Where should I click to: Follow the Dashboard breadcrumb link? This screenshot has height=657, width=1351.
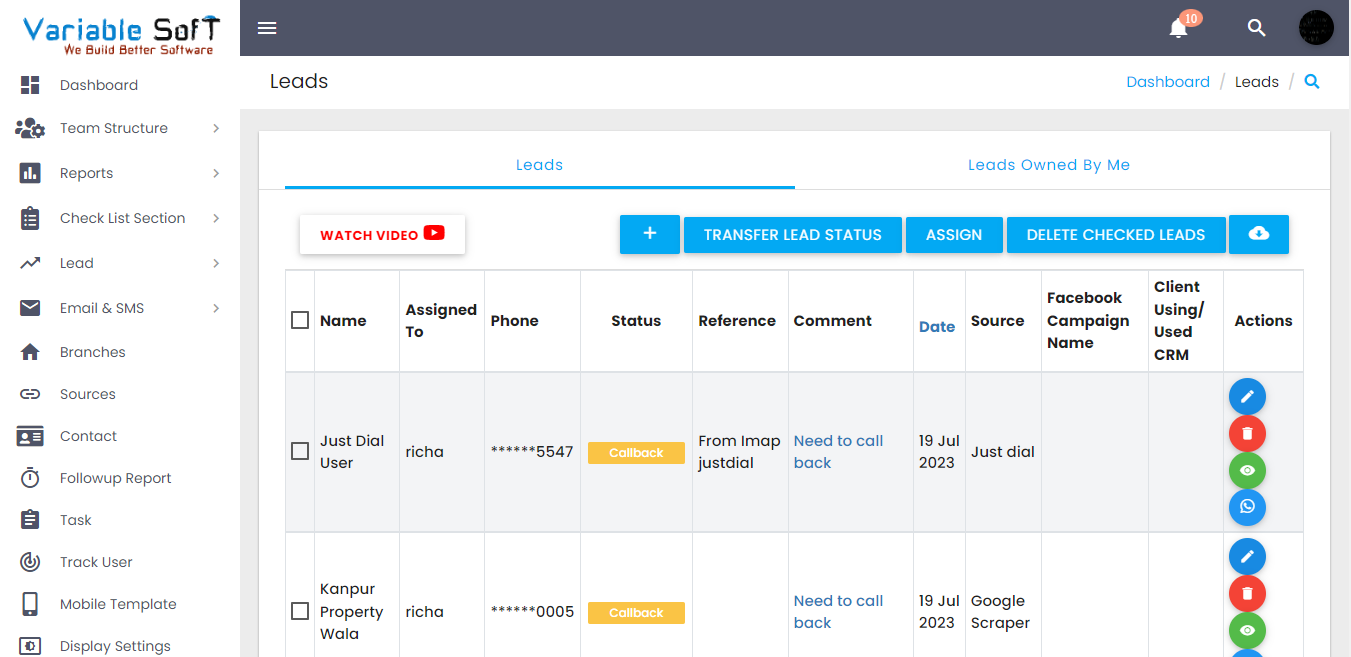click(x=1168, y=82)
